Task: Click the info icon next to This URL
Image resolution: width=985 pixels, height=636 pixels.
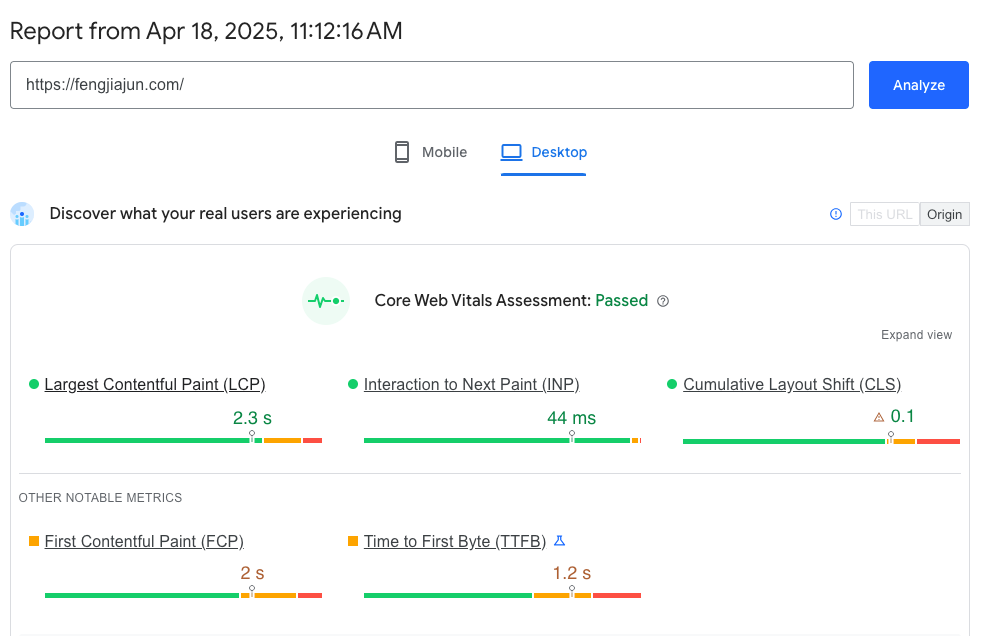Action: pyautogui.click(x=836, y=214)
